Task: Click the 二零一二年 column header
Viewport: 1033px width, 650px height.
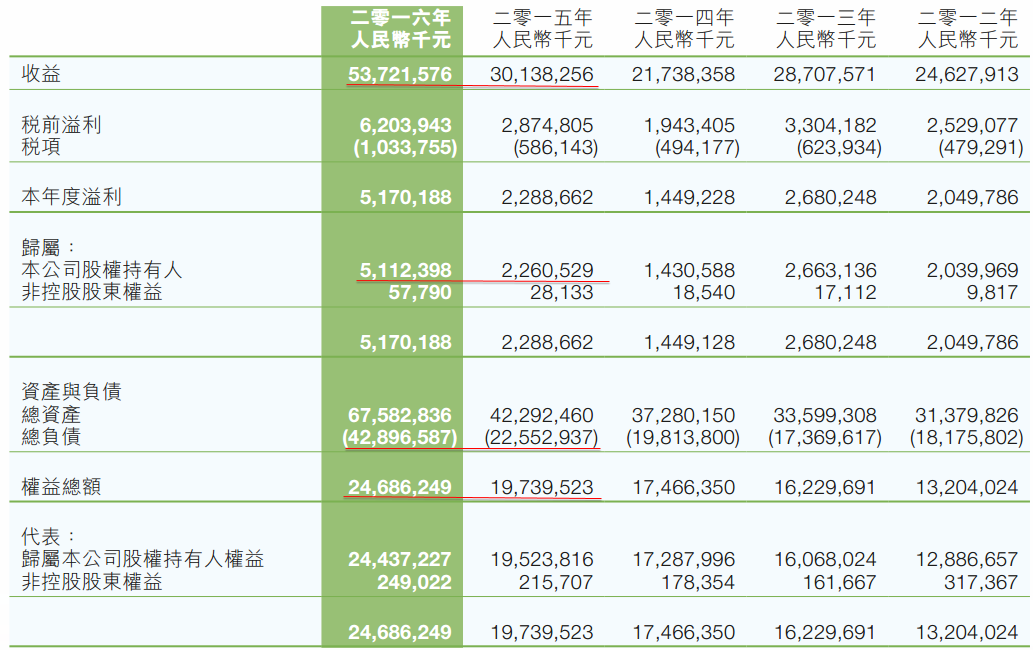Action: point(968,18)
